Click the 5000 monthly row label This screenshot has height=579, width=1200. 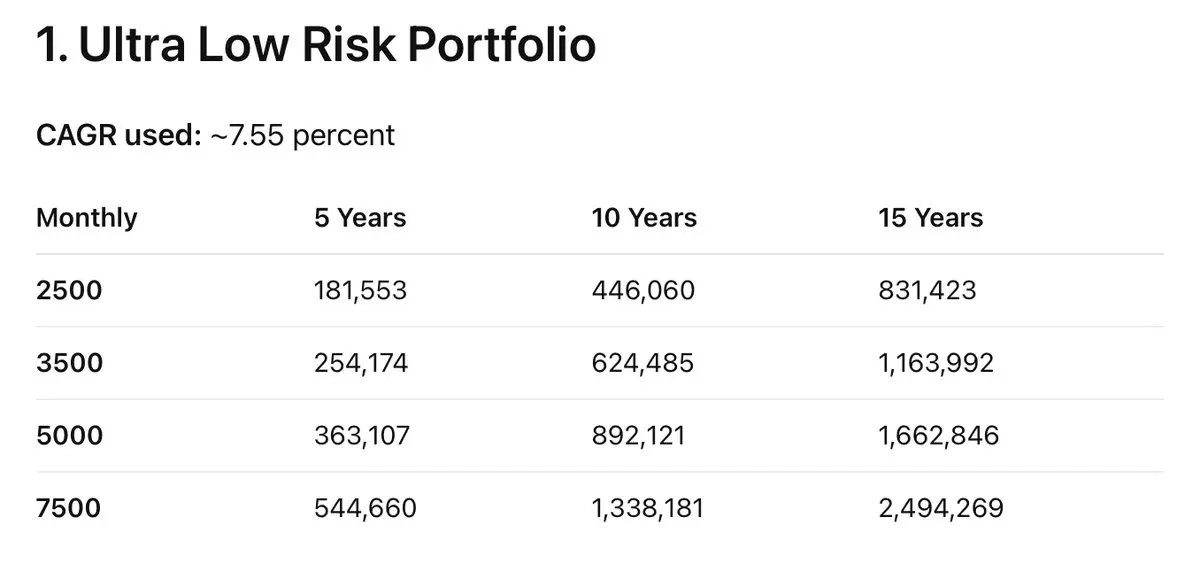69,435
